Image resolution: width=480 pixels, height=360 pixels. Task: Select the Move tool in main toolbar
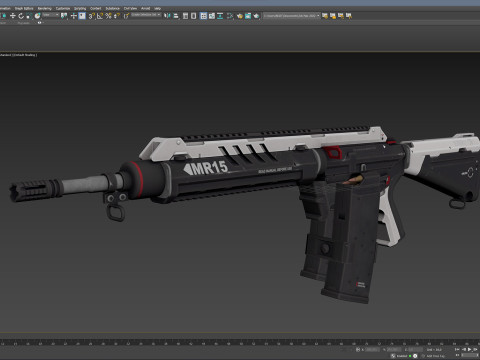point(13,16)
